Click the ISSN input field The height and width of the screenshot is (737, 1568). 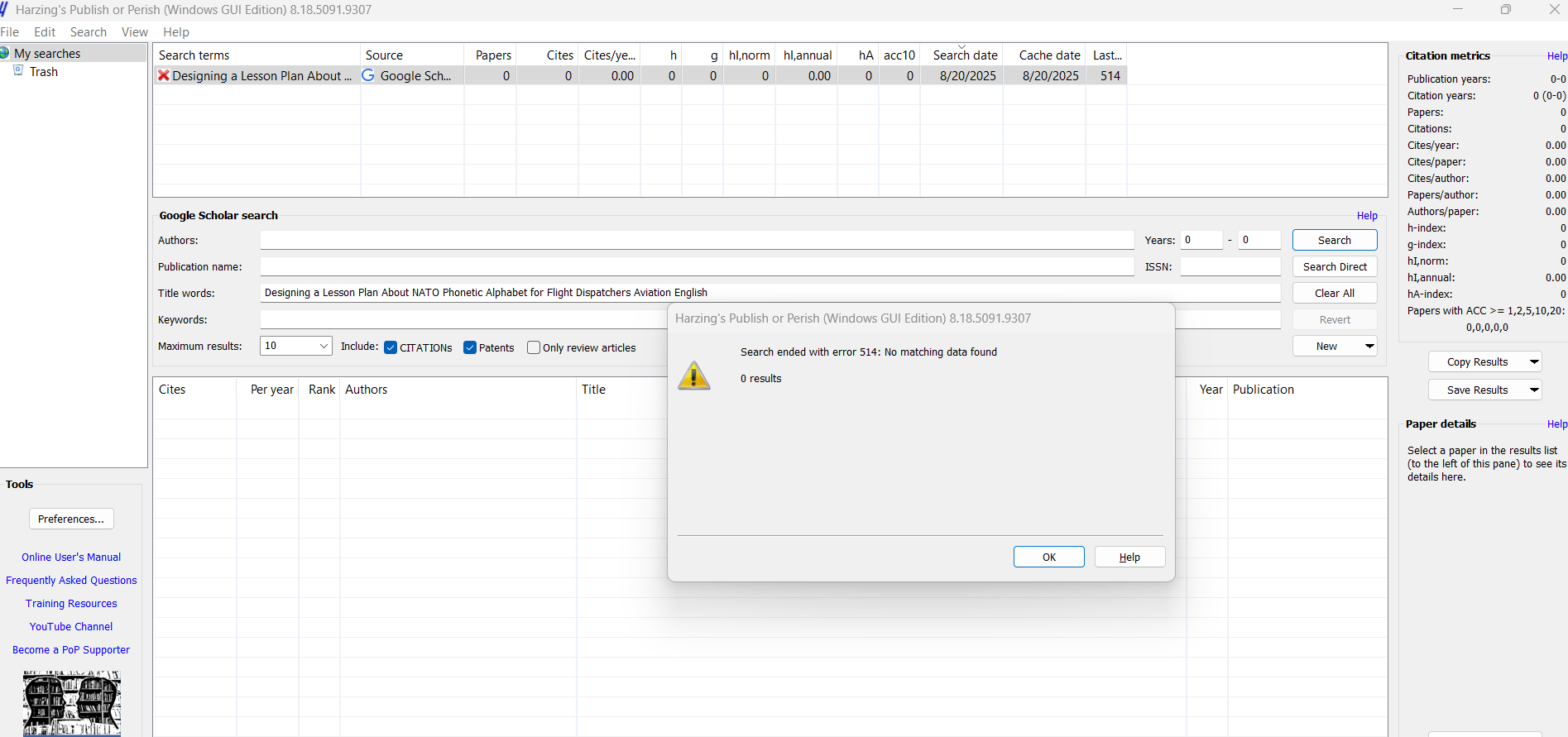[1230, 266]
